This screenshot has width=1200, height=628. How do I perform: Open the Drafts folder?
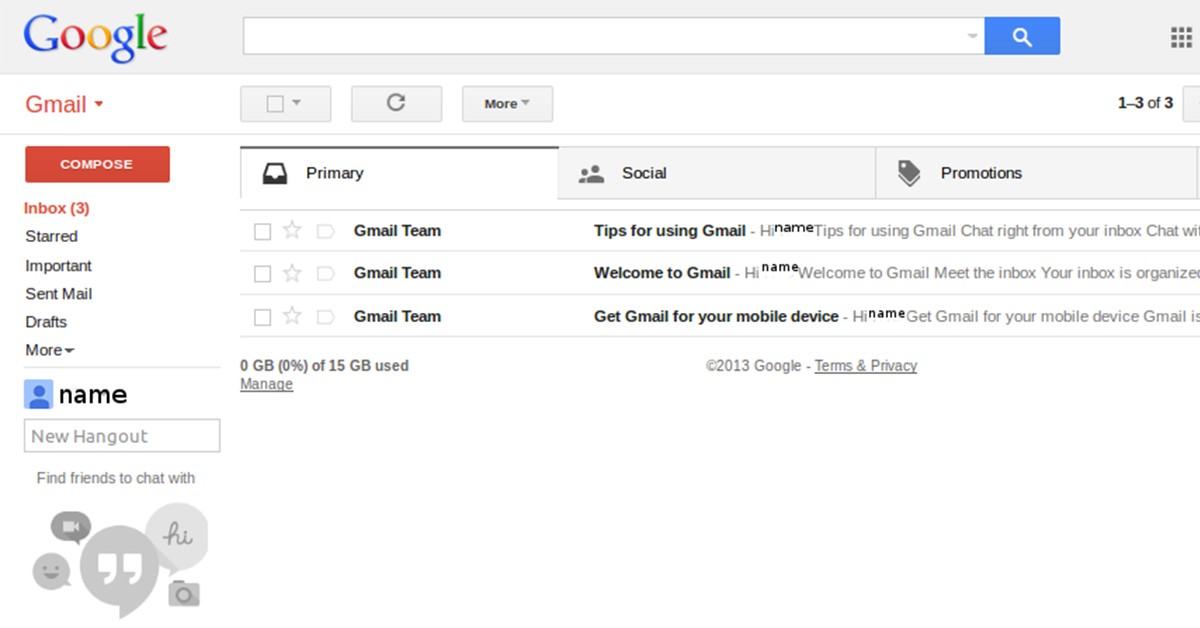click(46, 322)
